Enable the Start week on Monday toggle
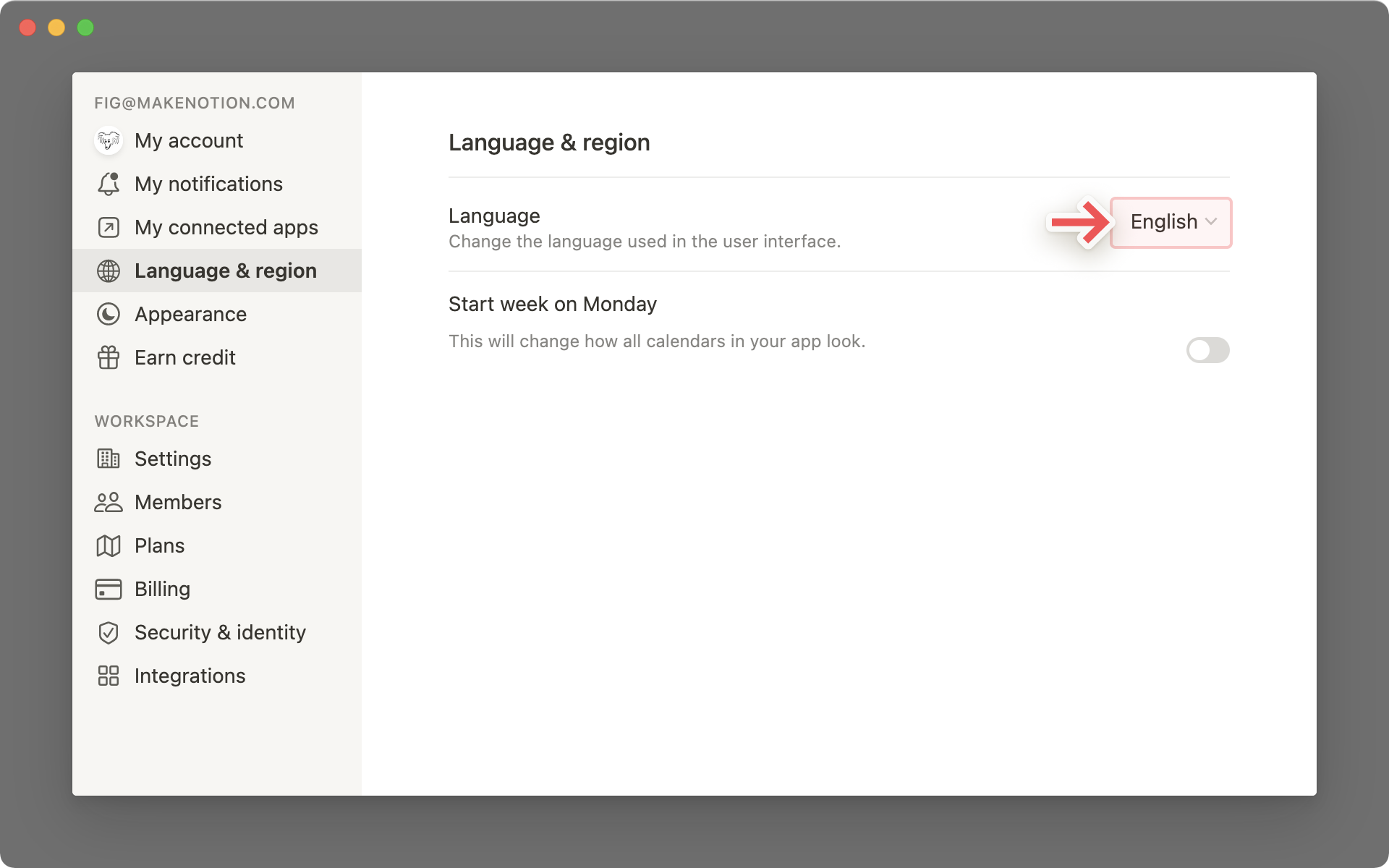This screenshot has height=868, width=1389. 1207,349
